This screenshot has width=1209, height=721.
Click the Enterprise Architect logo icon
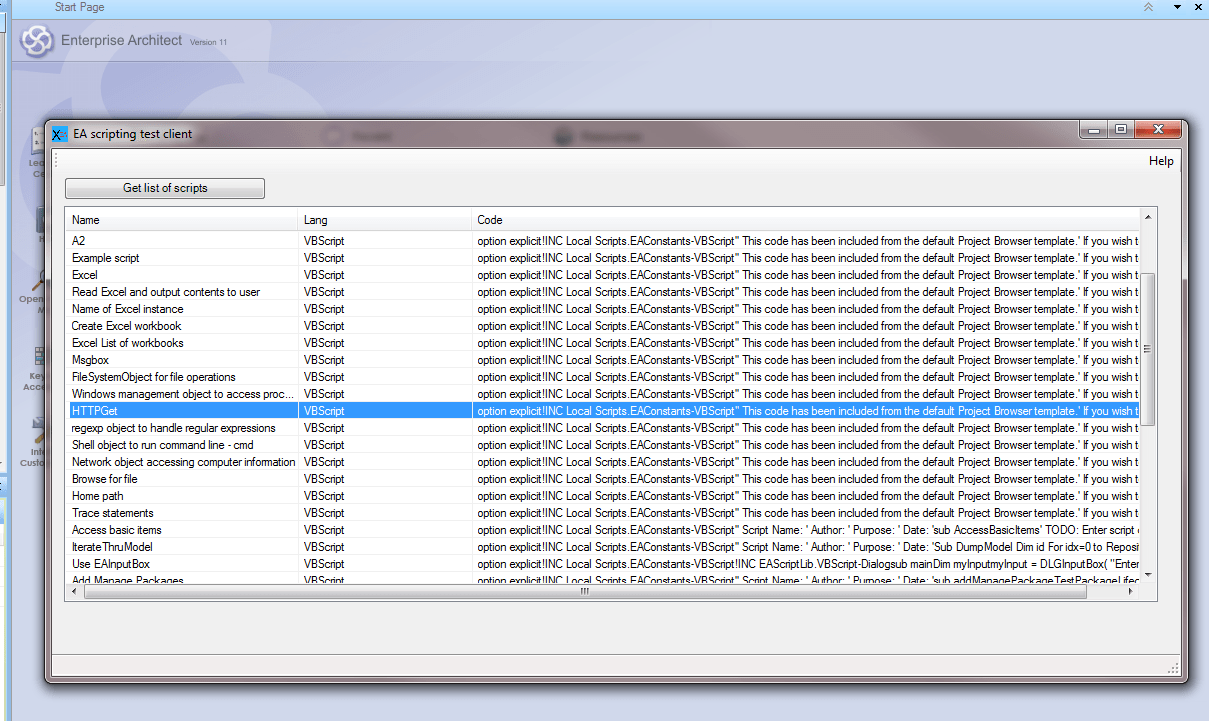click(x=37, y=41)
